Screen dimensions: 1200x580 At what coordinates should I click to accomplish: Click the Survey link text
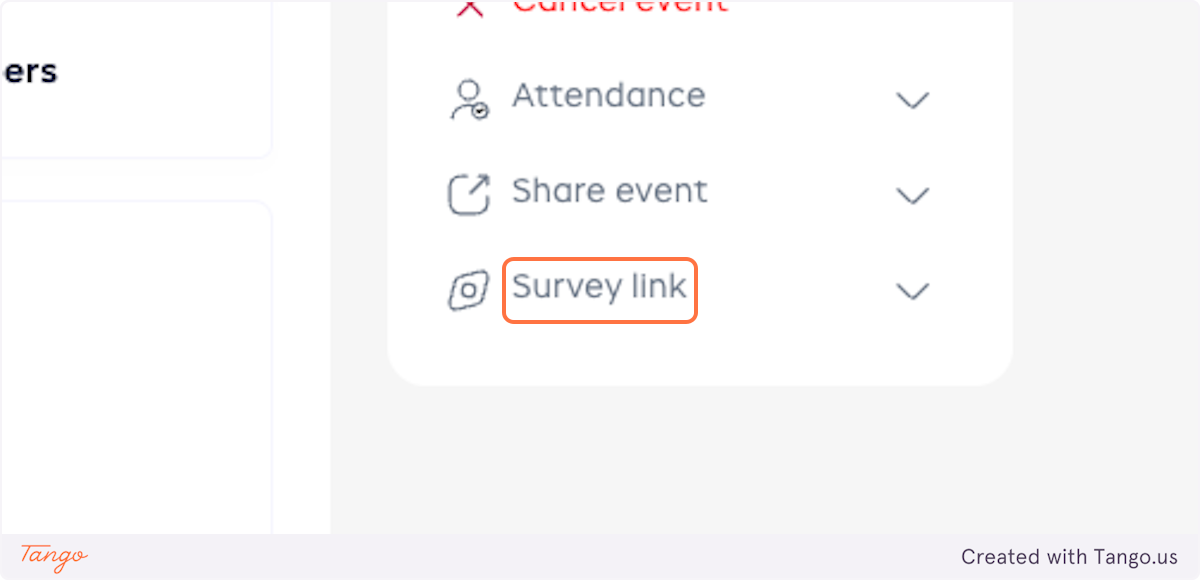coord(599,288)
